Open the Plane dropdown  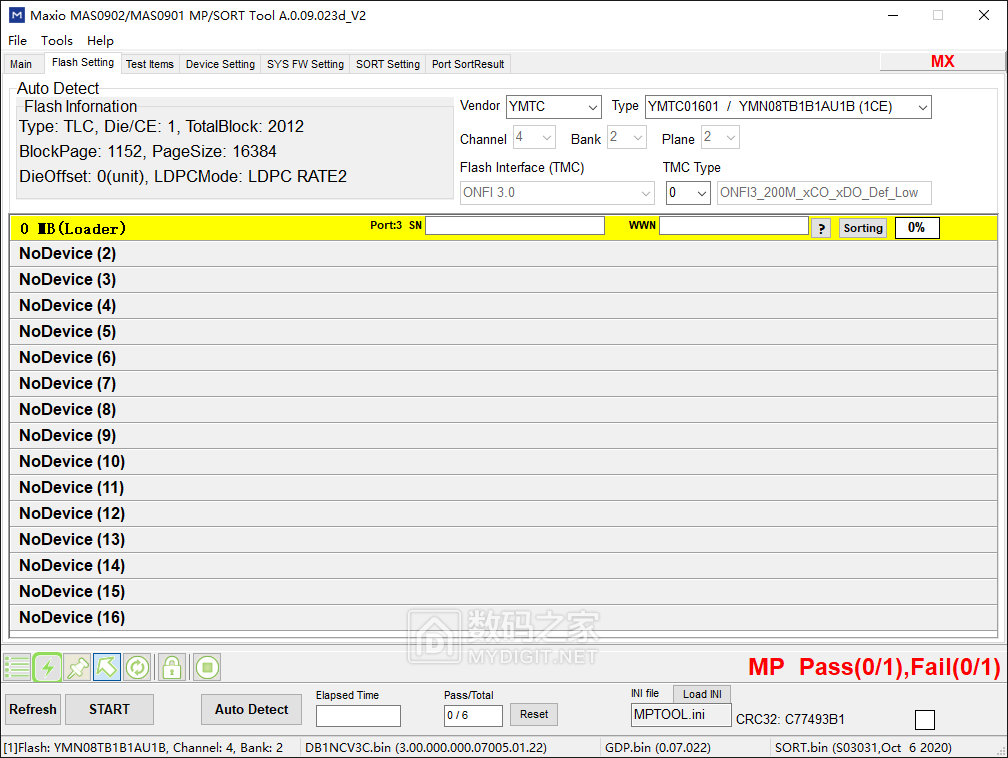tap(720, 138)
